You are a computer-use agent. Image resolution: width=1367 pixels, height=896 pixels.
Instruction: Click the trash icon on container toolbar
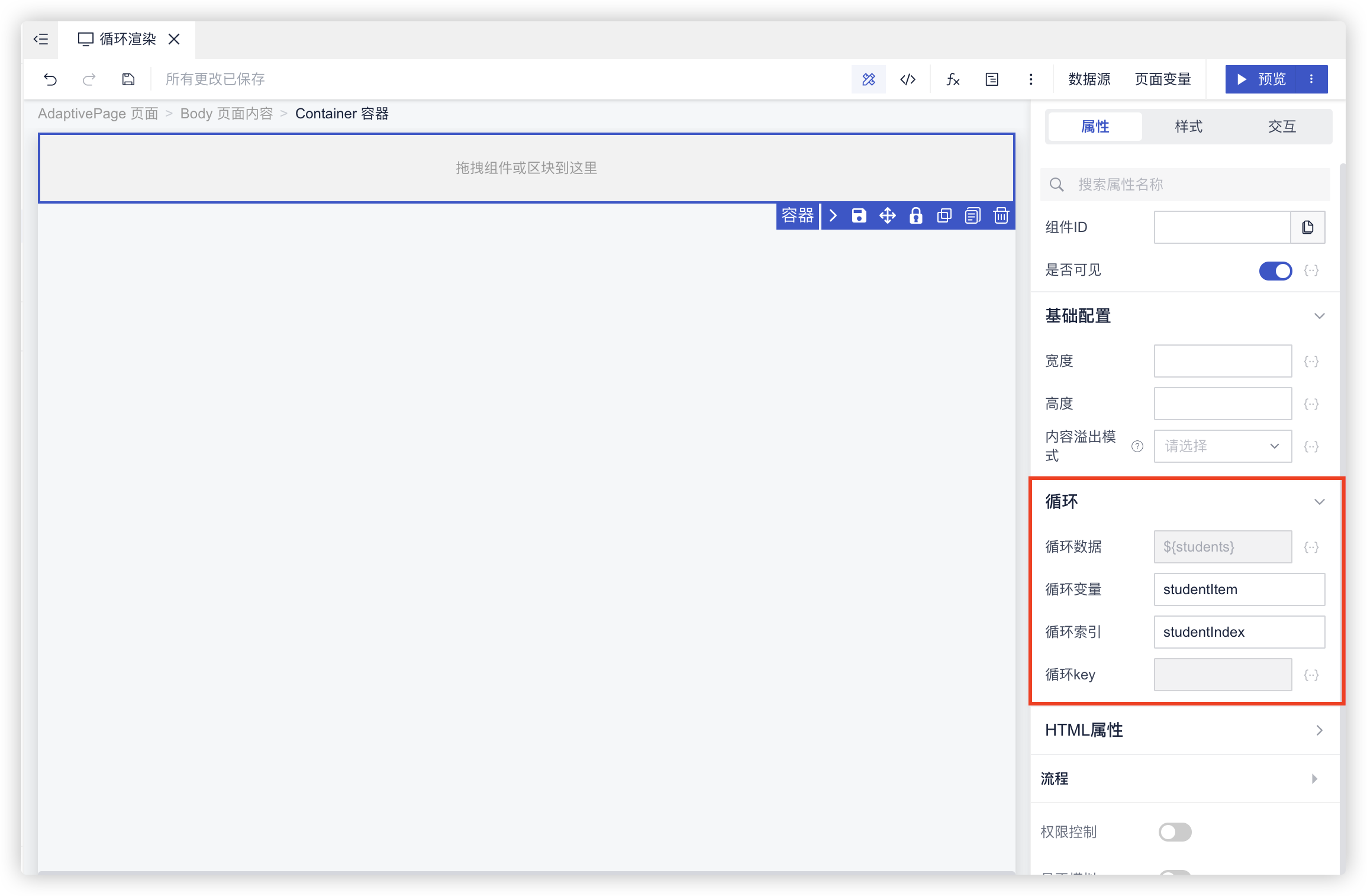click(1001, 215)
